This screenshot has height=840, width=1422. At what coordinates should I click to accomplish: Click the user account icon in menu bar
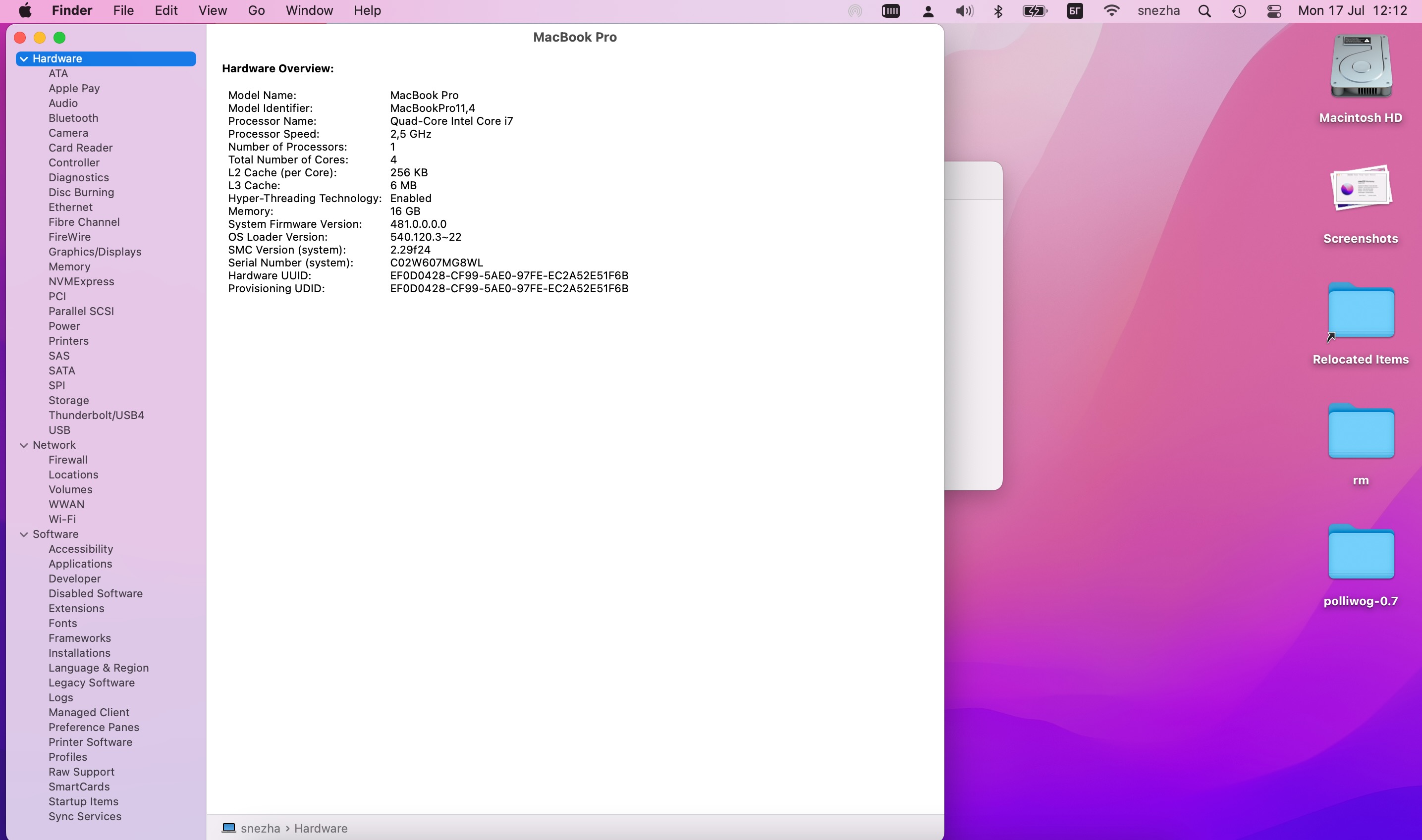928,11
